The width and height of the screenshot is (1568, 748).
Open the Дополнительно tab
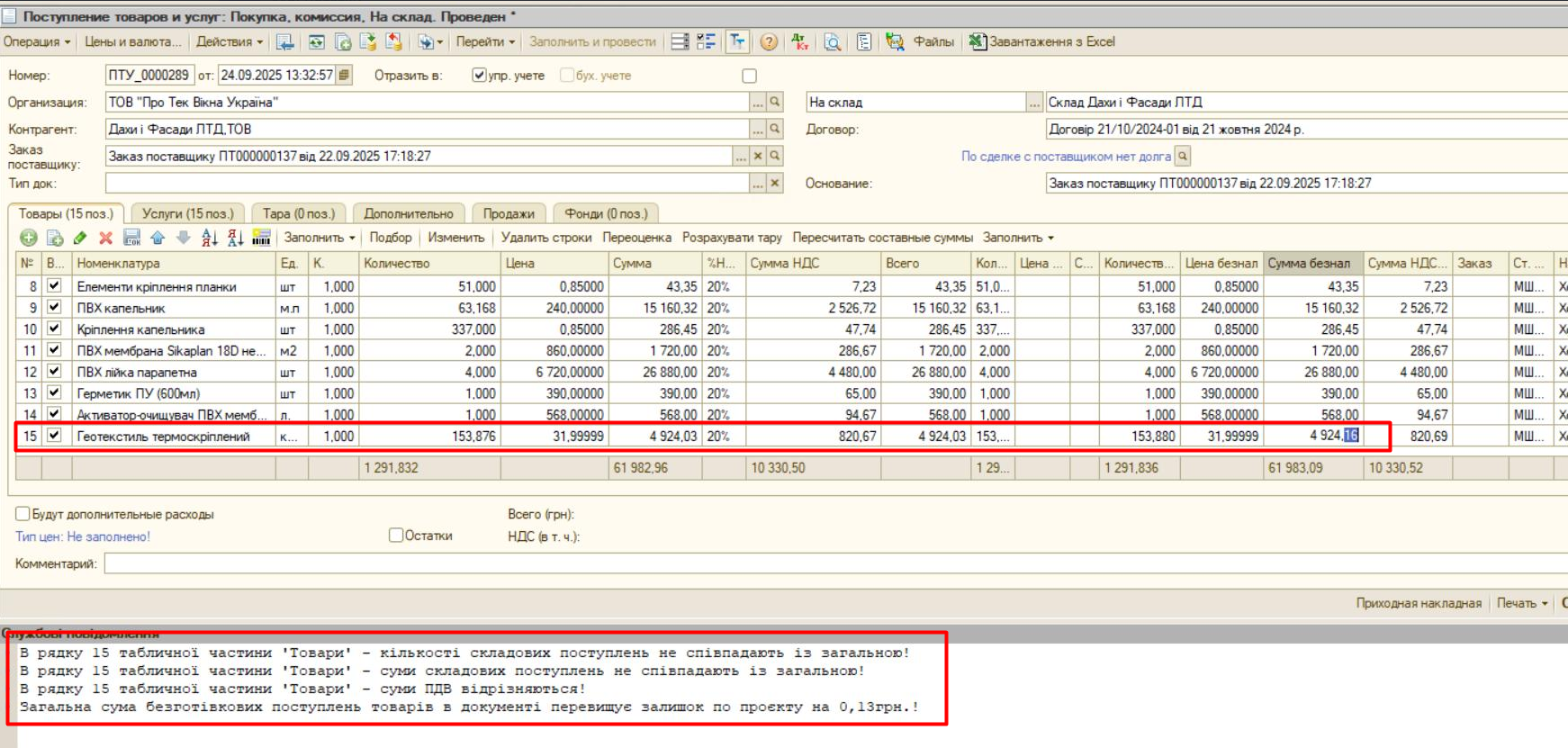coord(409,213)
